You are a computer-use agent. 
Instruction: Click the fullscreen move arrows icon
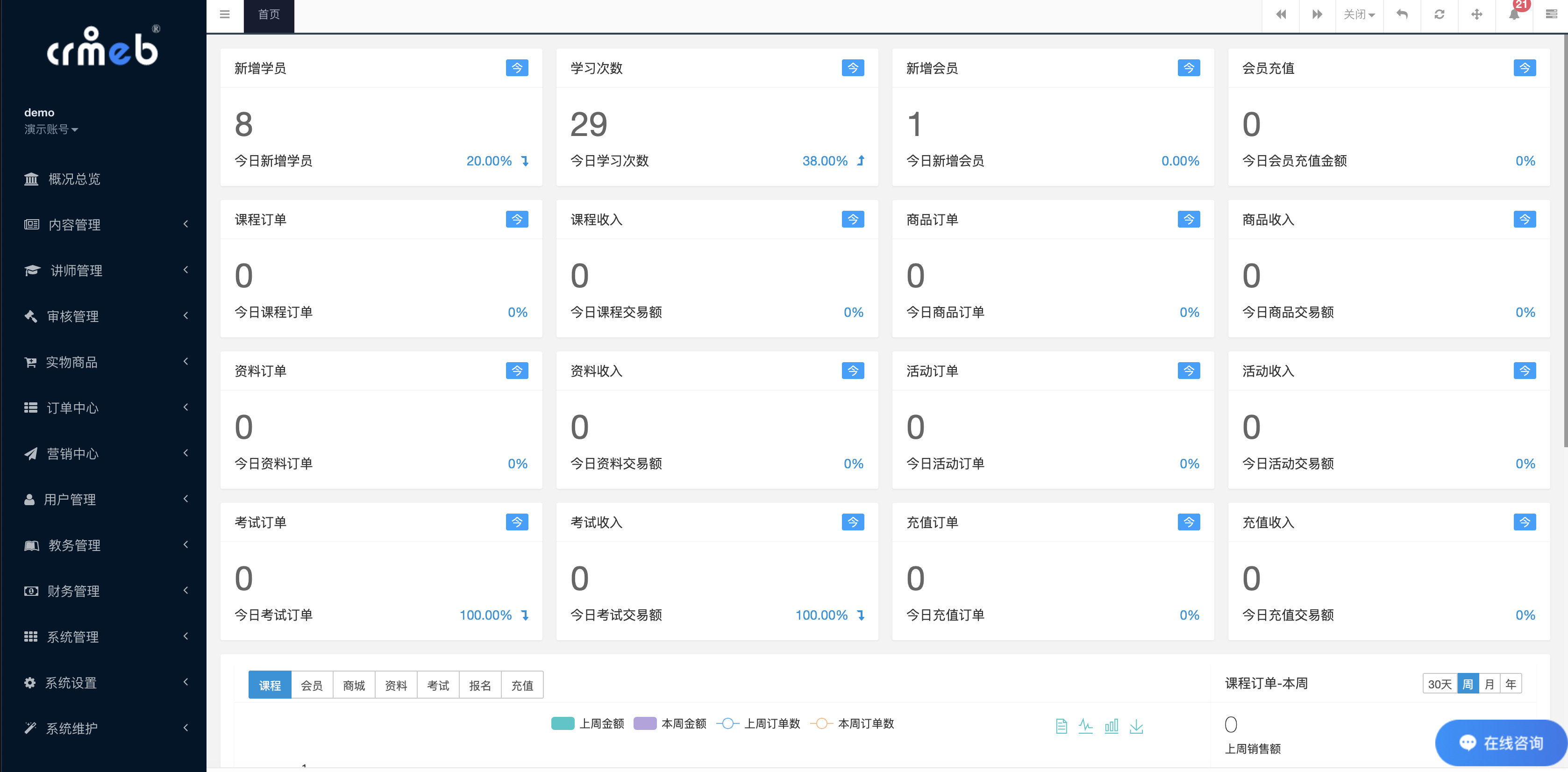click(x=1477, y=14)
